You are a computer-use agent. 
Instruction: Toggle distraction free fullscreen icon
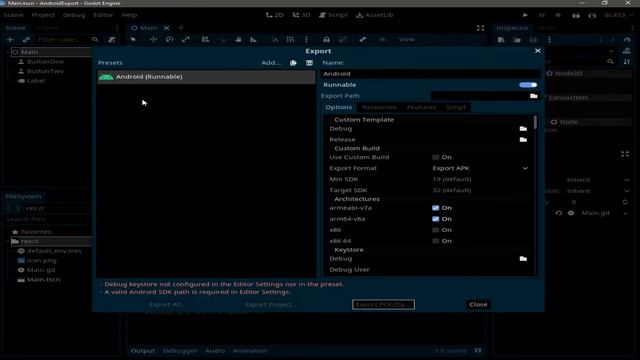[480, 28]
